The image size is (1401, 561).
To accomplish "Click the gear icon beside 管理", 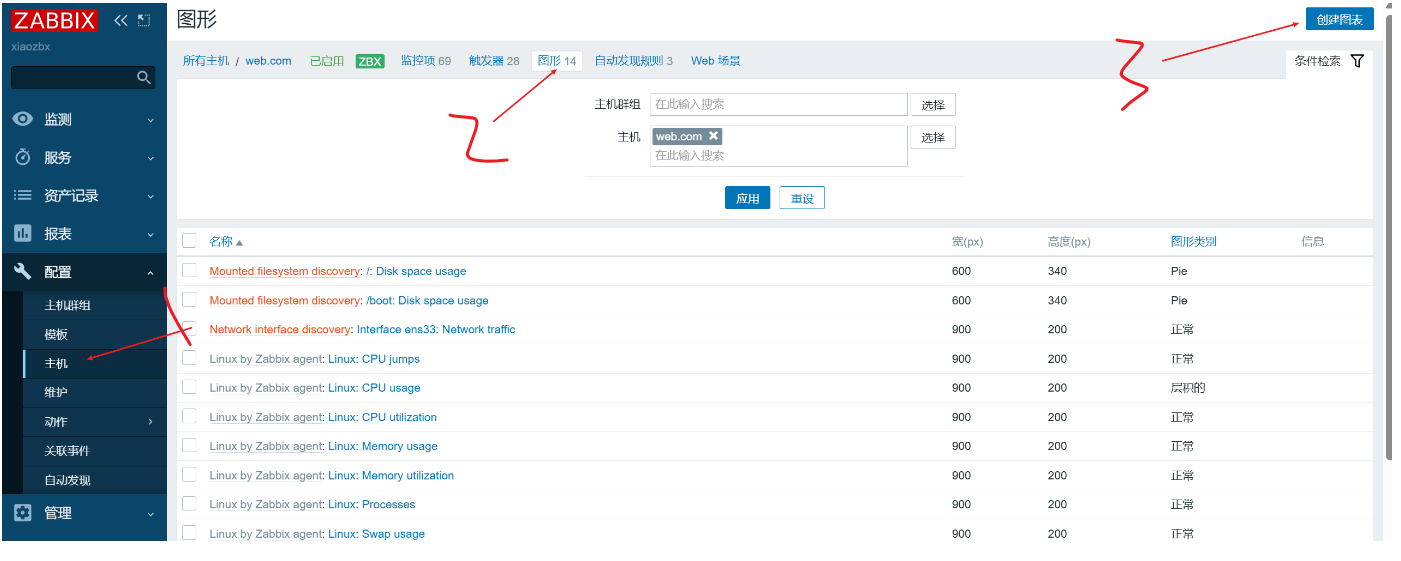I will point(23,512).
